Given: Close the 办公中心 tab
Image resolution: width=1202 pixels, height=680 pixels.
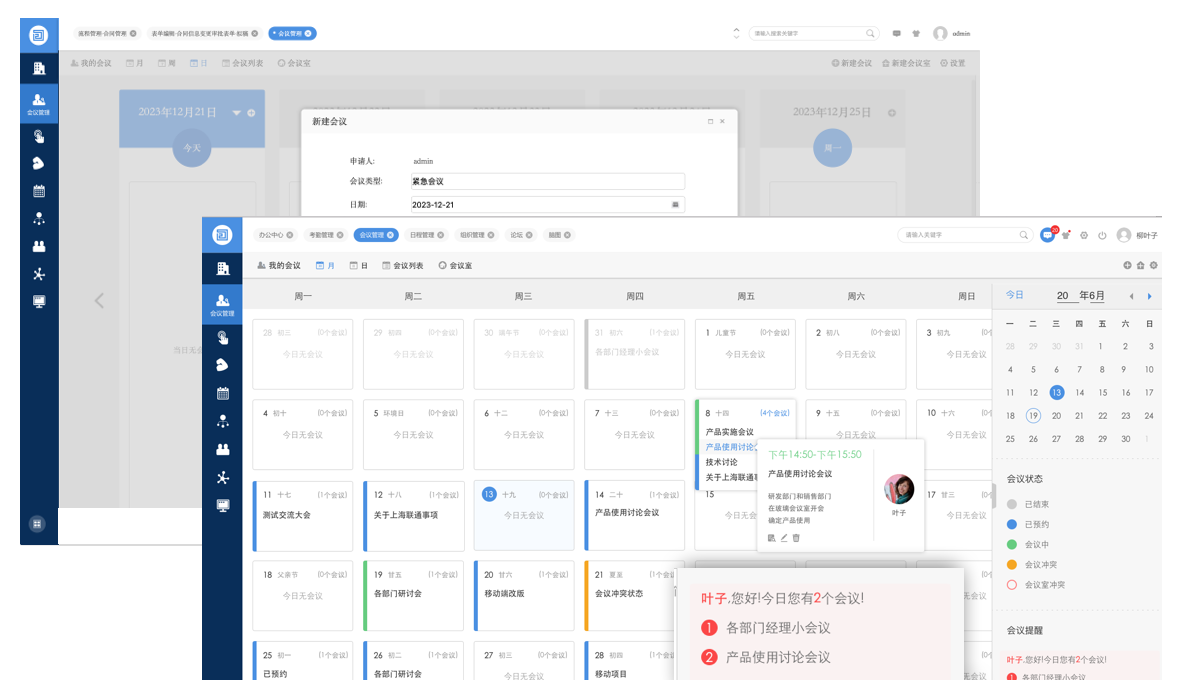Looking at the screenshot, I should (x=290, y=235).
